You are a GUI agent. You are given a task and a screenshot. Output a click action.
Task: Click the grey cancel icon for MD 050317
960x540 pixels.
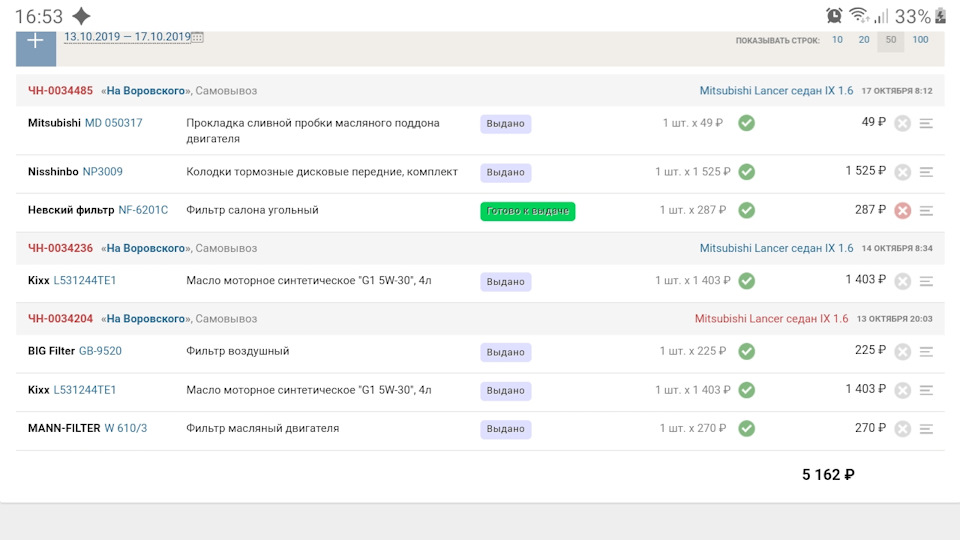[x=902, y=123]
